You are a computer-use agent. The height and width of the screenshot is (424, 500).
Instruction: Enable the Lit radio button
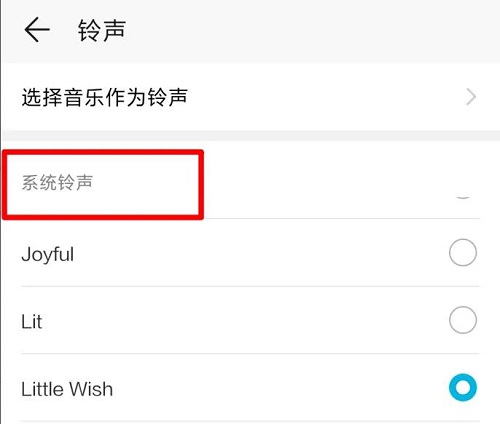point(463,320)
